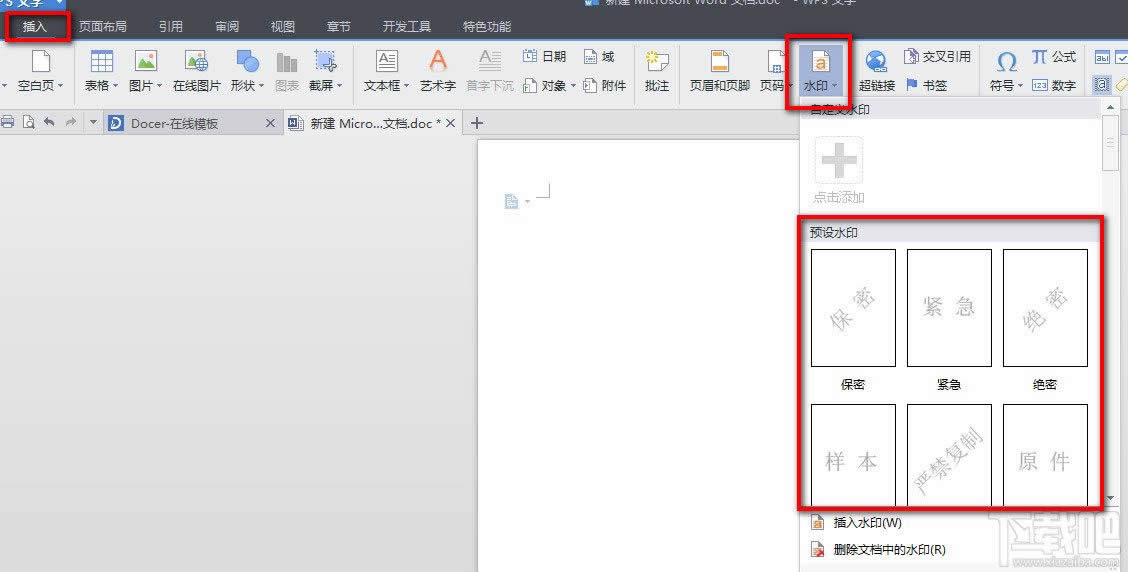Switch to the 页面布局 ribbon tab
This screenshot has height=572, width=1128.
coord(103,26)
